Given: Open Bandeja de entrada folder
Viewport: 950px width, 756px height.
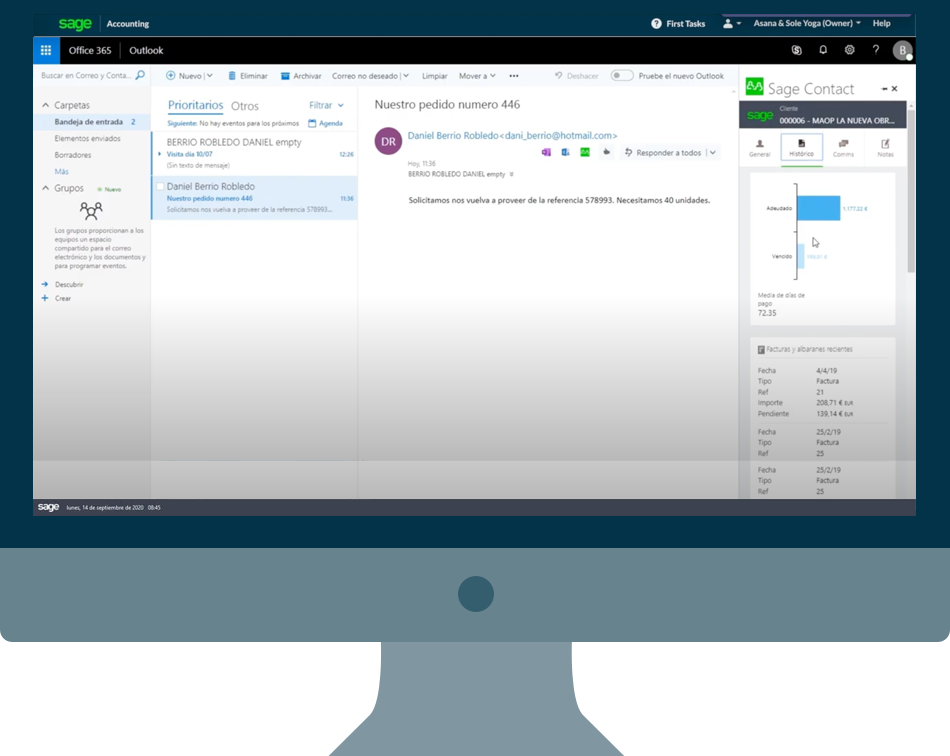Looking at the screenshot, I should point(92,122).
